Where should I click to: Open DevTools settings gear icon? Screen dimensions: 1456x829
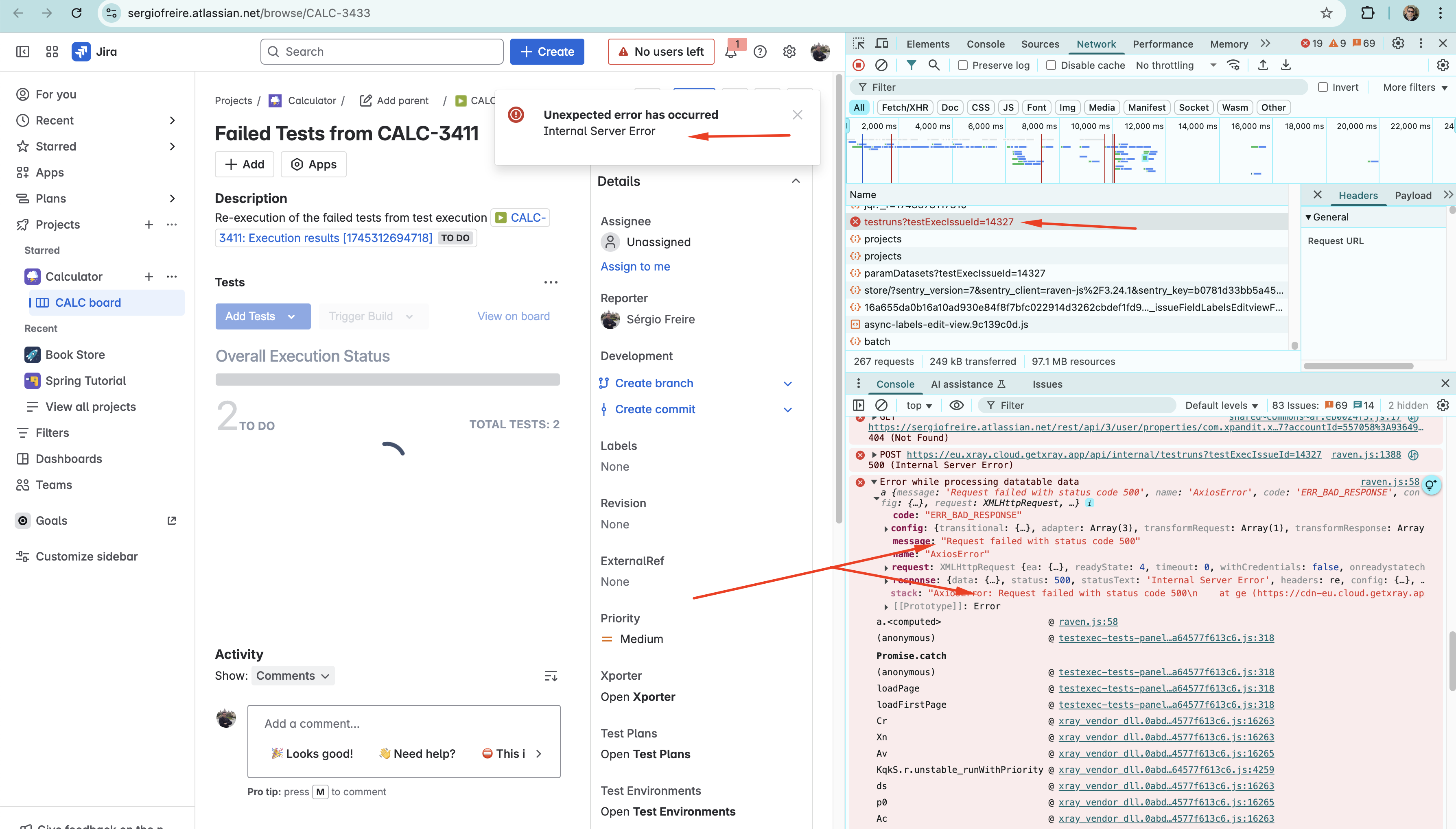click(x=1398, y=43)
